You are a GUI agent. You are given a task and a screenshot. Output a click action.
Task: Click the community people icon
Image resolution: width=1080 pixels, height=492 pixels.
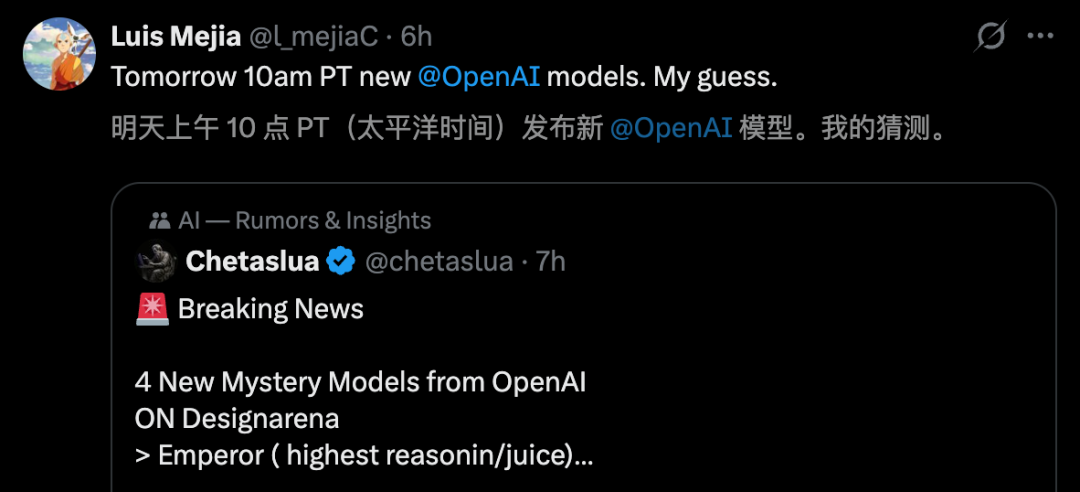click(x=158, y=221)
